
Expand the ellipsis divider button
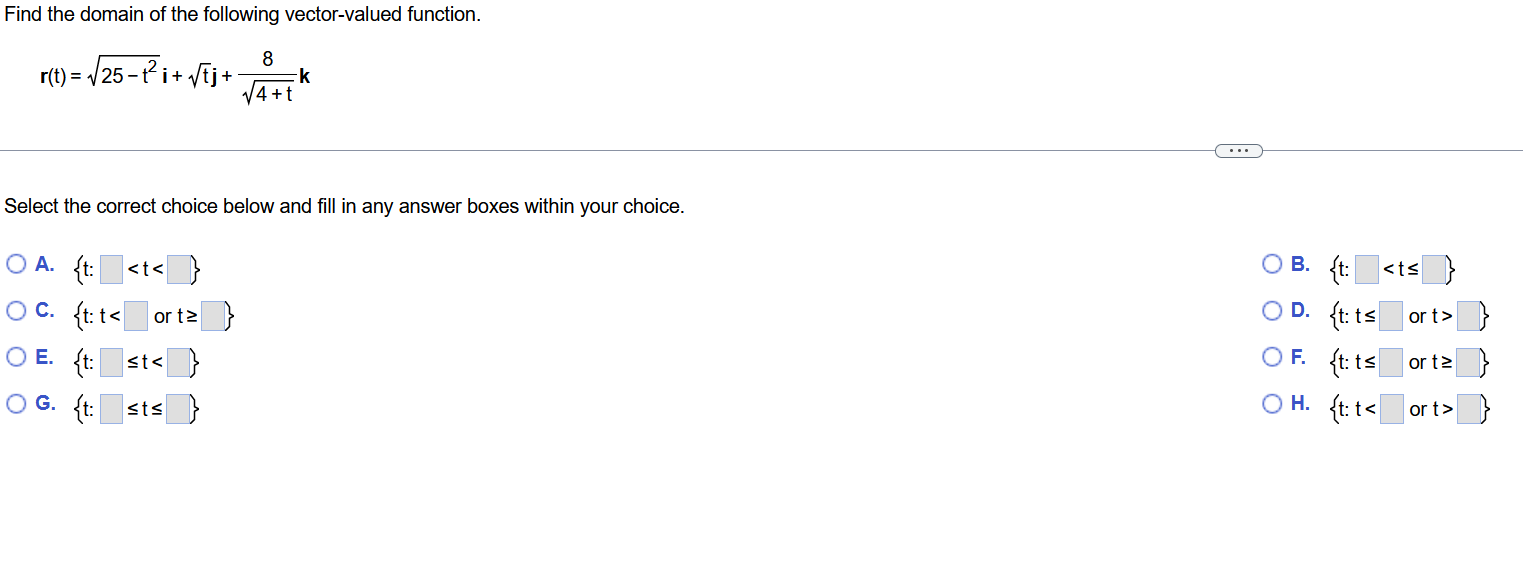[x=1239, y=151]
